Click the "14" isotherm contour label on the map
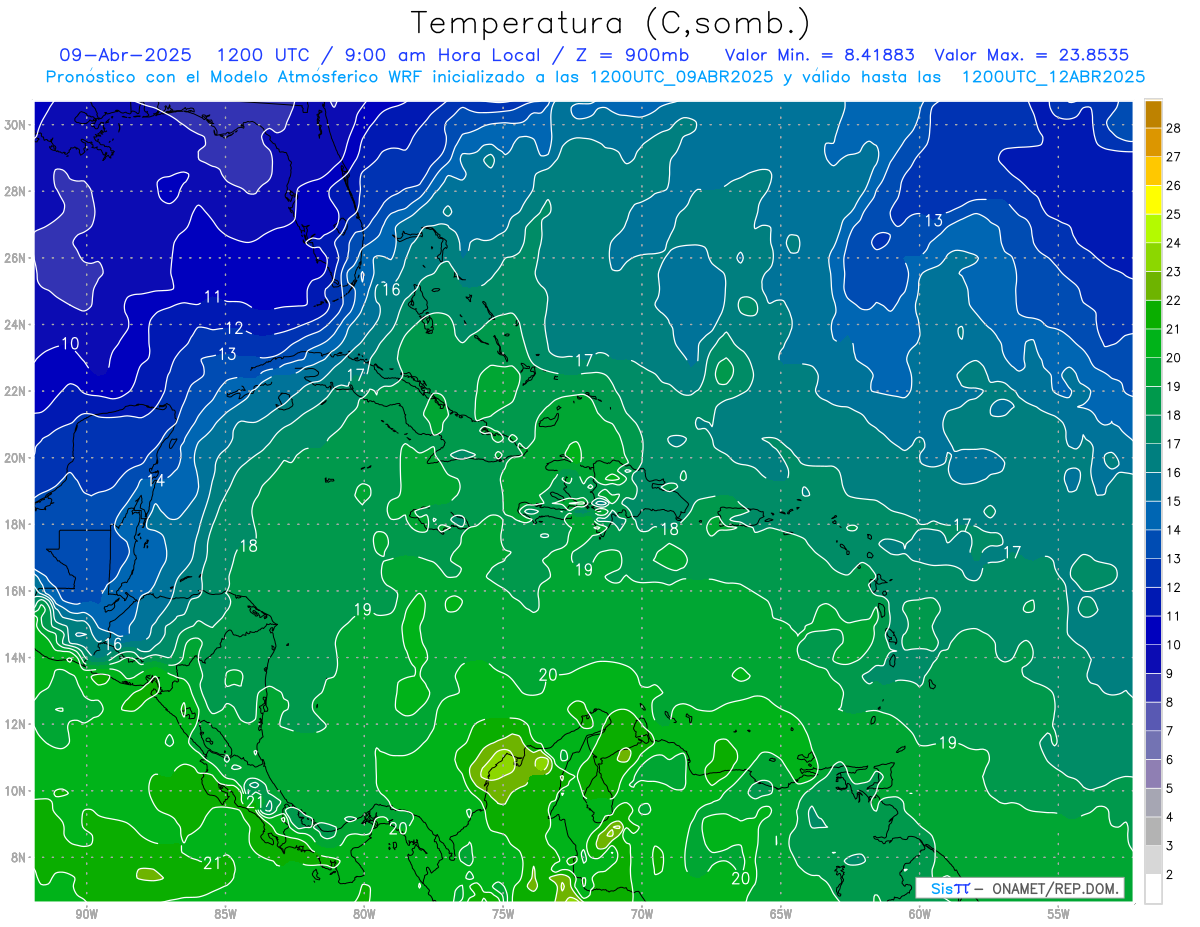1200x927 pixels. (155, 480)
